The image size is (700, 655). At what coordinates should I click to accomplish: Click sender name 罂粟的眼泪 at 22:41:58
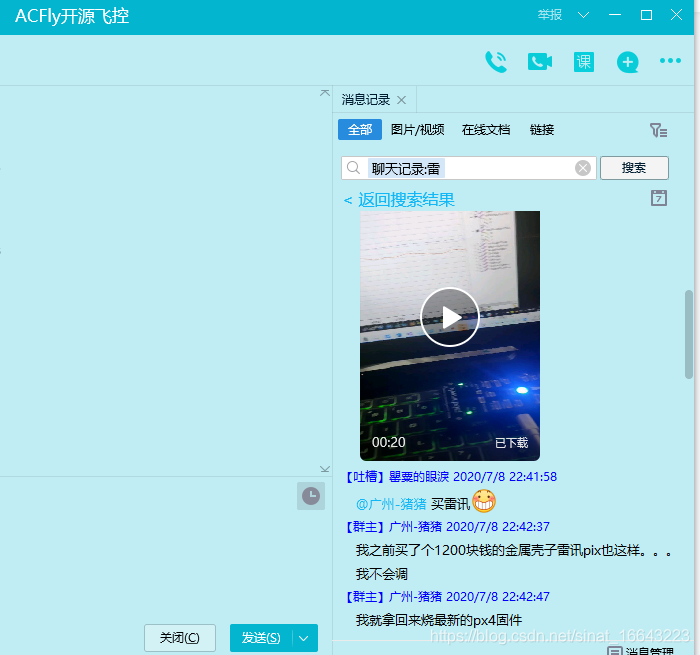[419, 477]
